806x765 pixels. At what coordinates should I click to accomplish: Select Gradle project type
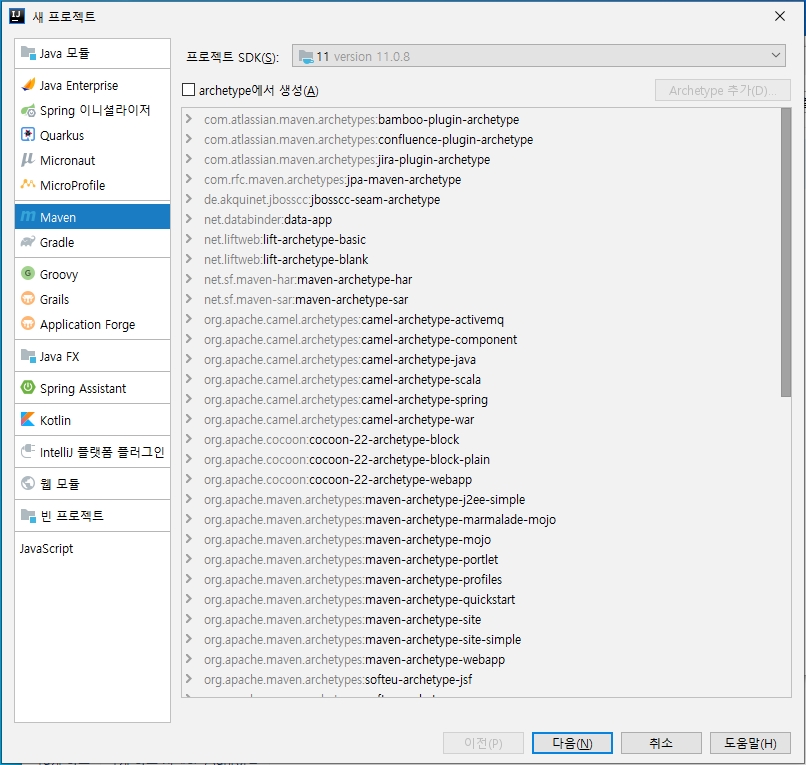[93, 242]
